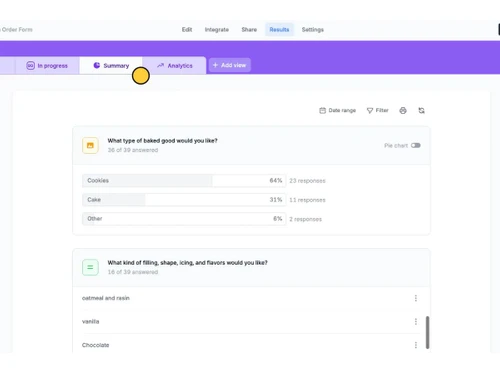Select the Results tab
This screenshot has width=500, height=375.
pyautogui.click(x=279, y=30)
